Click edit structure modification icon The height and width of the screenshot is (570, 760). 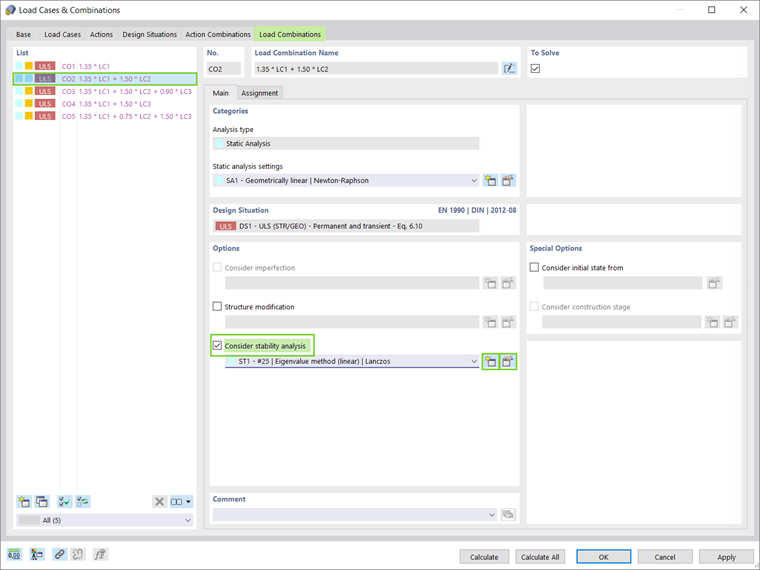click(x=507, y=322)
